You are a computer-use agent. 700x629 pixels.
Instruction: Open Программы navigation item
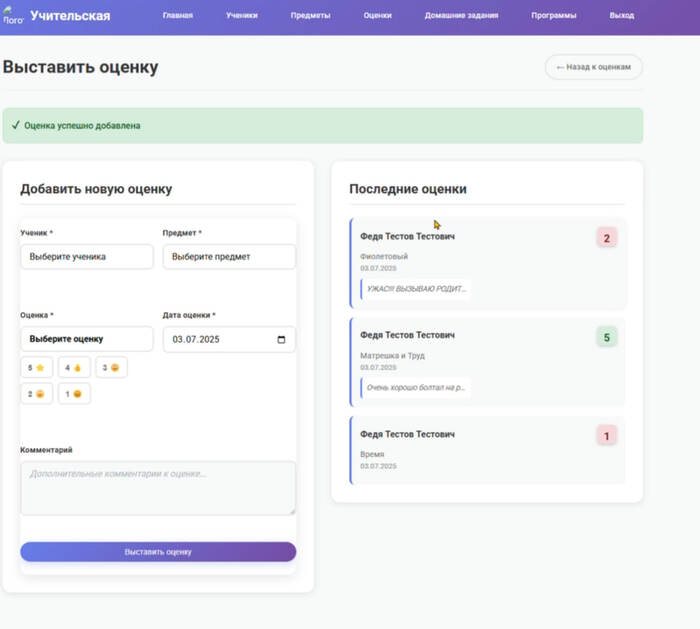click(x=554, y=16)
